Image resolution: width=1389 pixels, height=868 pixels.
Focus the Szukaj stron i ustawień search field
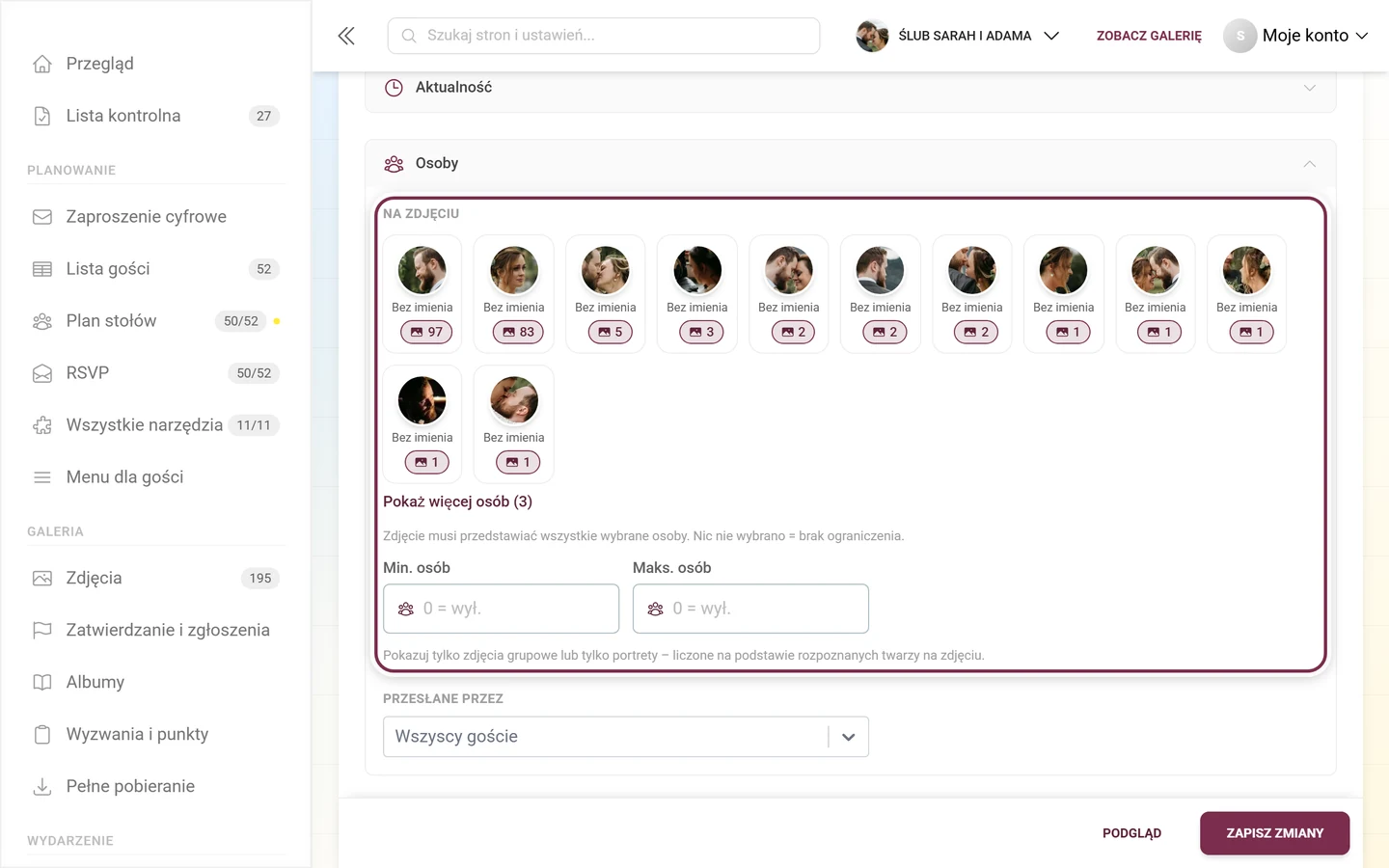click(604, 36)
